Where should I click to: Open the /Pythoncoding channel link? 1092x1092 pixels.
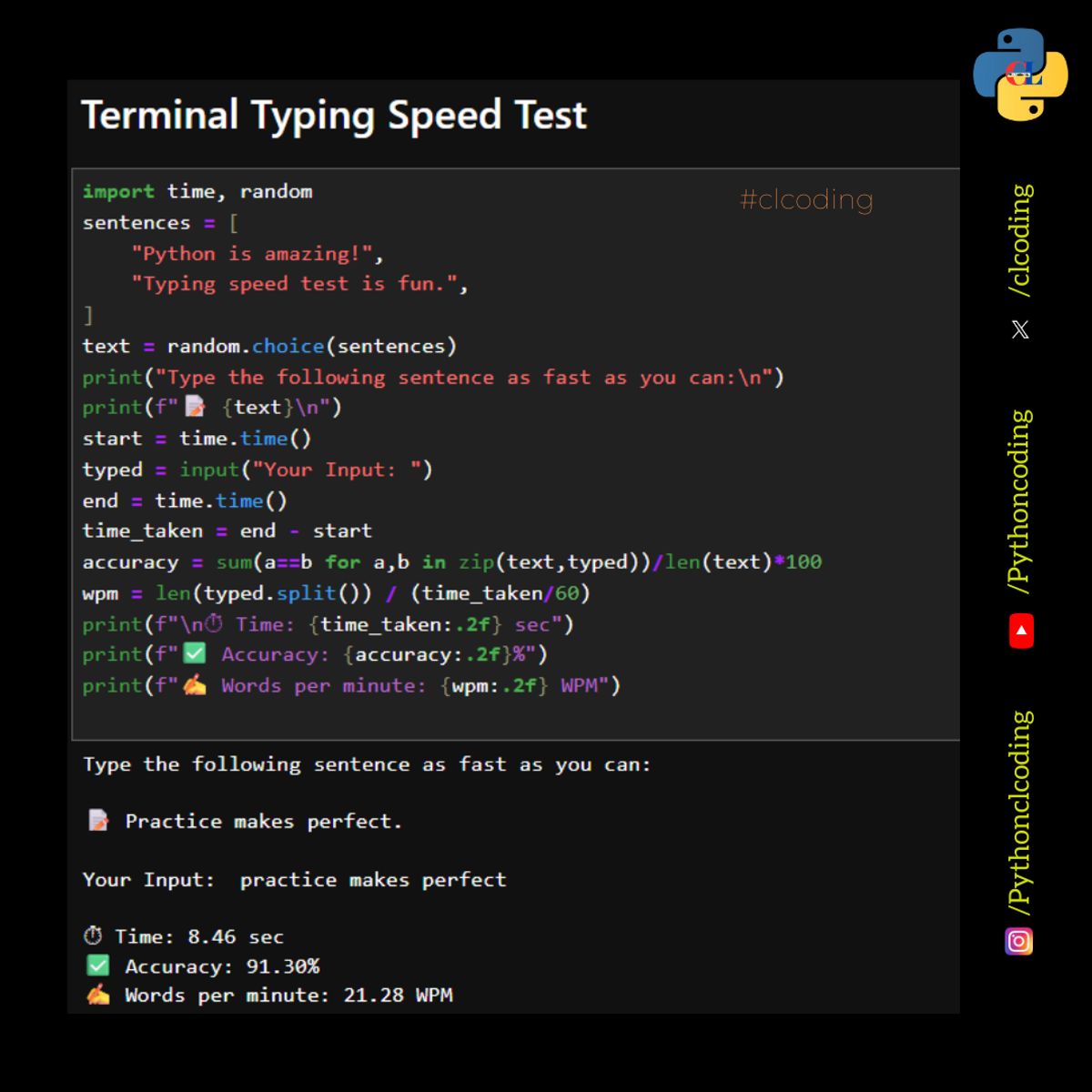pos(1021,502)
